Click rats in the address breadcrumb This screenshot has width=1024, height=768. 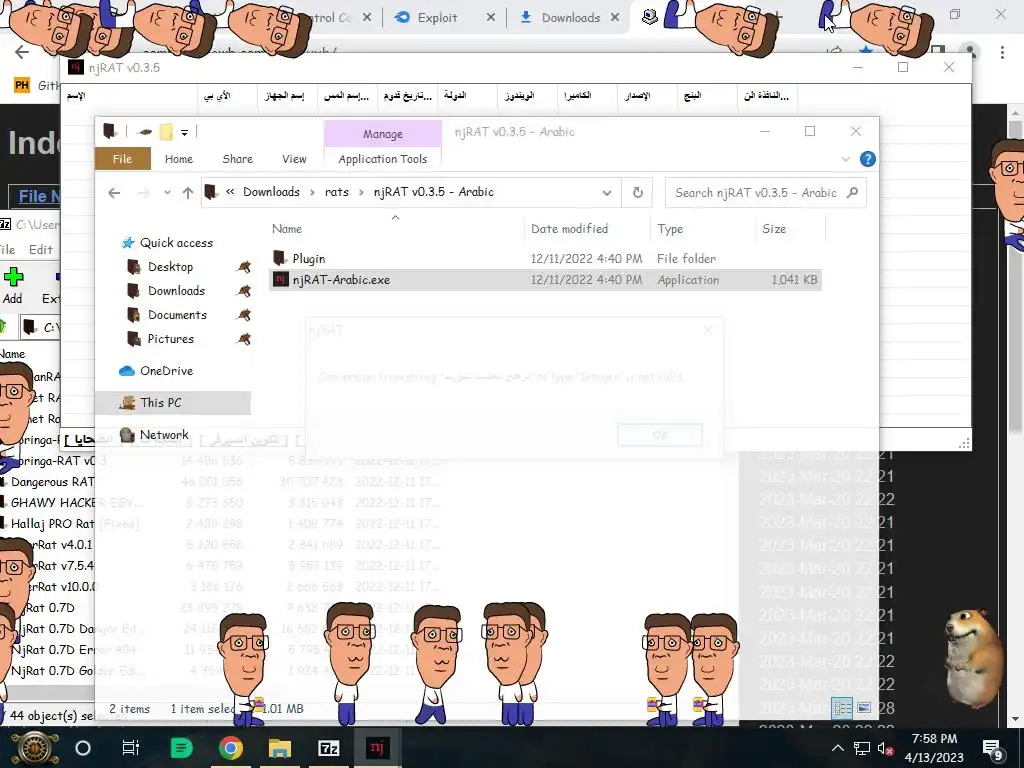click(x=337, y=192)
